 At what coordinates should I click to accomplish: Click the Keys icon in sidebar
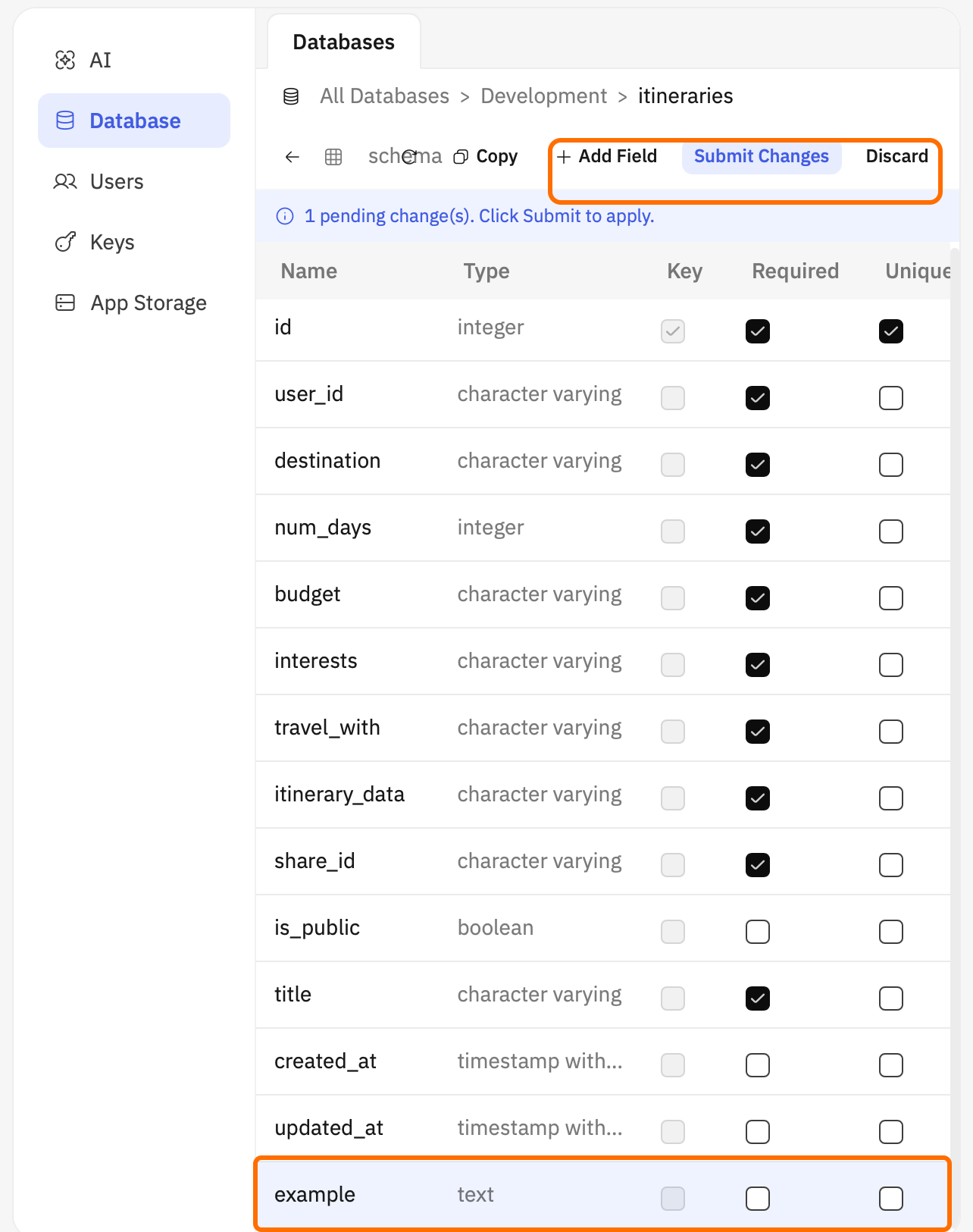[x=65, y=242]
